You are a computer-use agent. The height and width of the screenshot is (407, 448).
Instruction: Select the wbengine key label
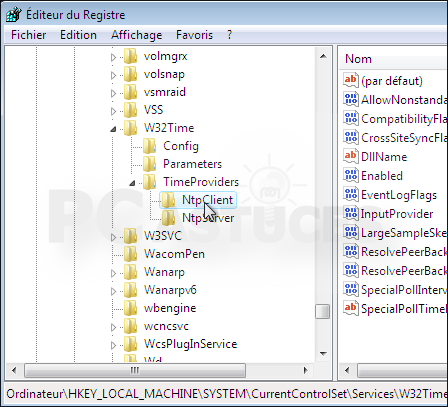pyautogui.click(x=170, y=308)
